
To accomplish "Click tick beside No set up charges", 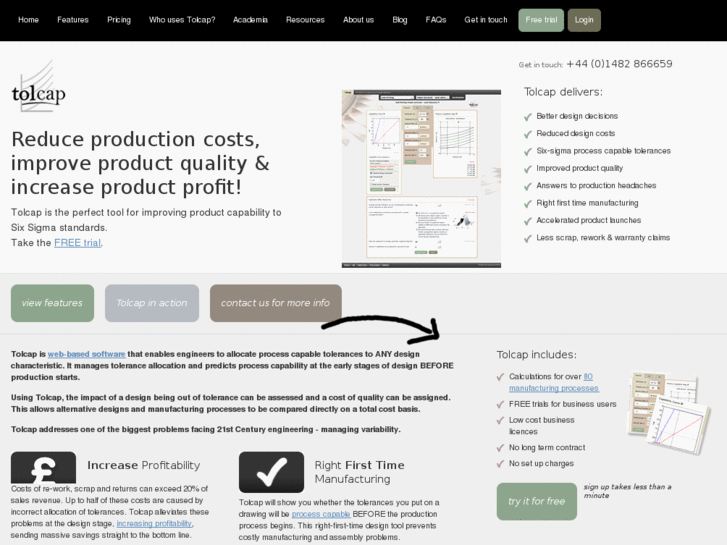I will click(500, 464).
